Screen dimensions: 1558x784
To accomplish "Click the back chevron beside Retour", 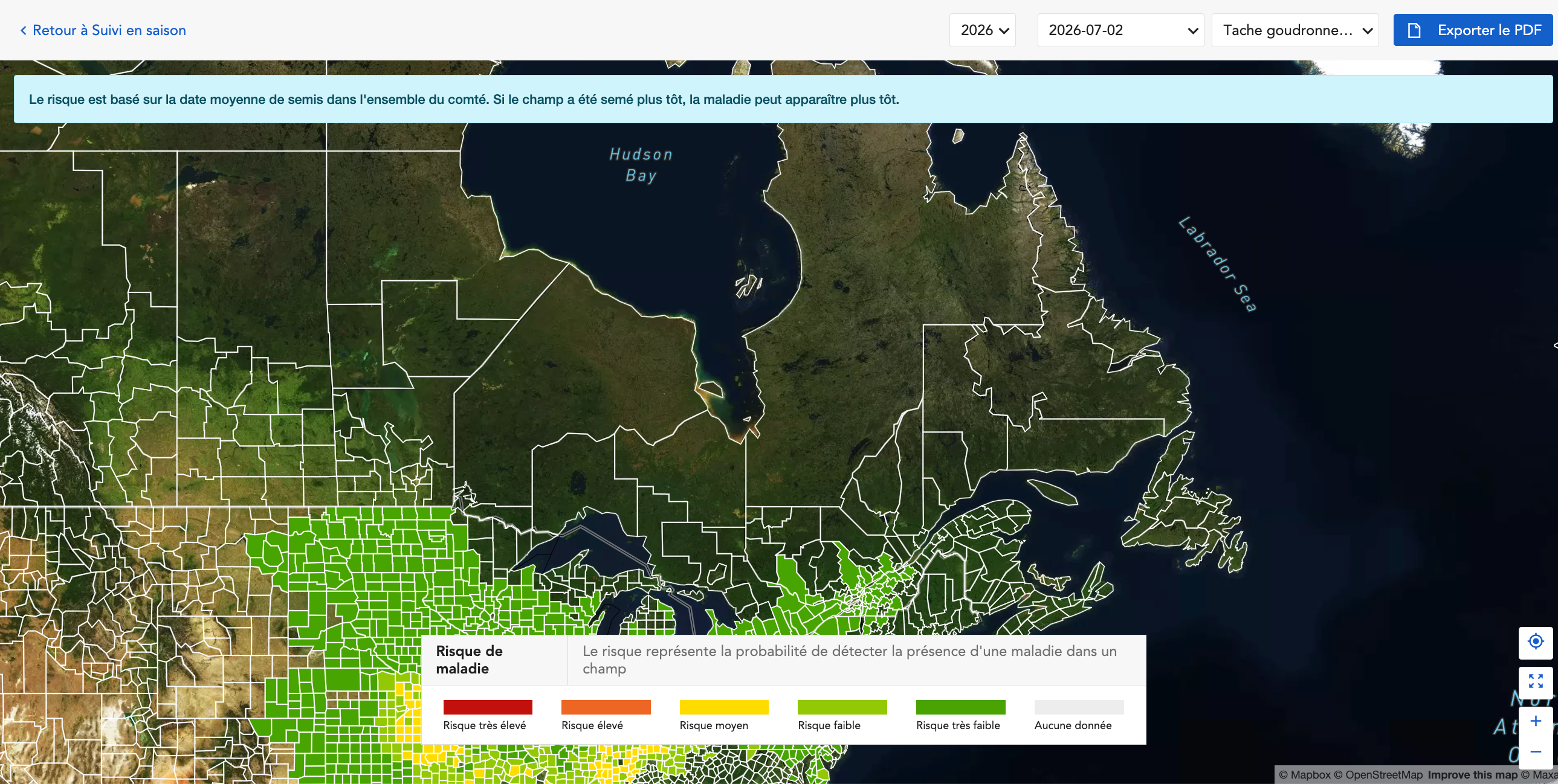I will [x=24, y=30].
